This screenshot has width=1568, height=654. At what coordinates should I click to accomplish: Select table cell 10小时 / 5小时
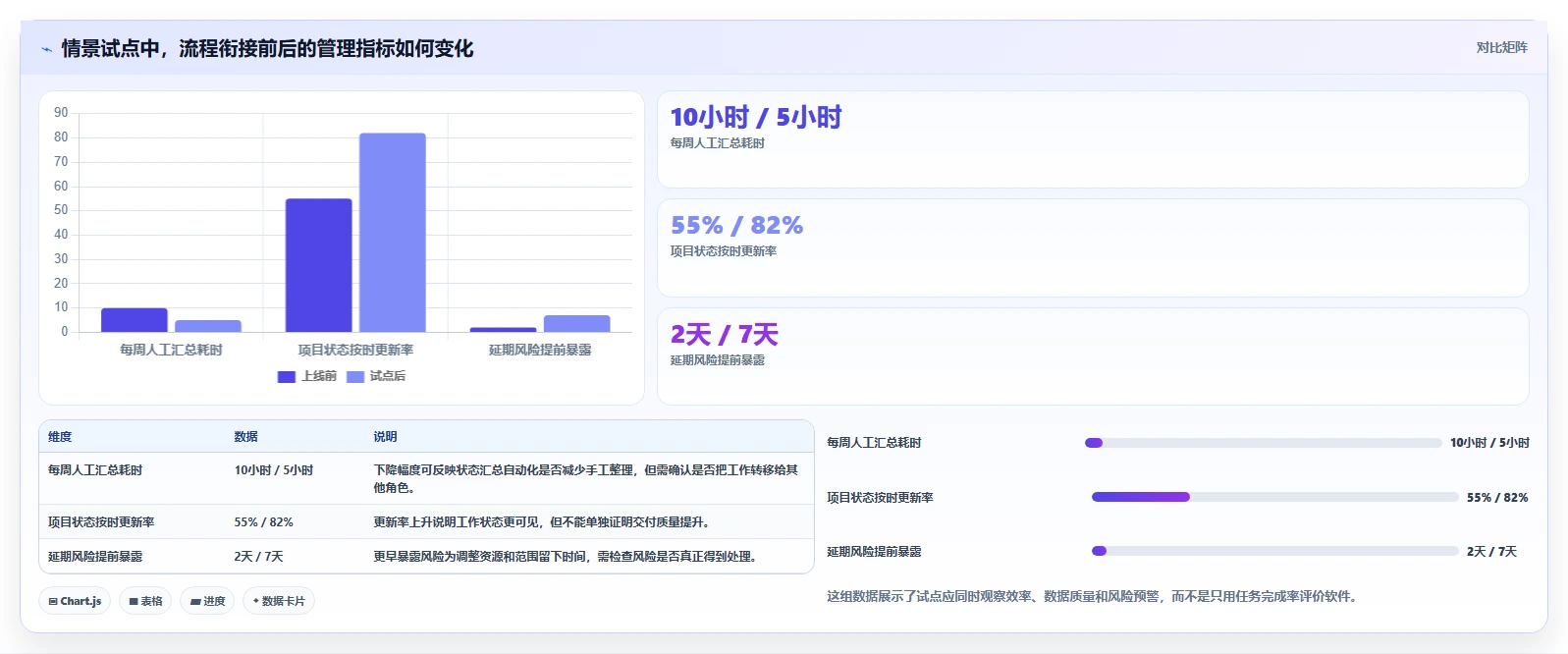(274, 470)
